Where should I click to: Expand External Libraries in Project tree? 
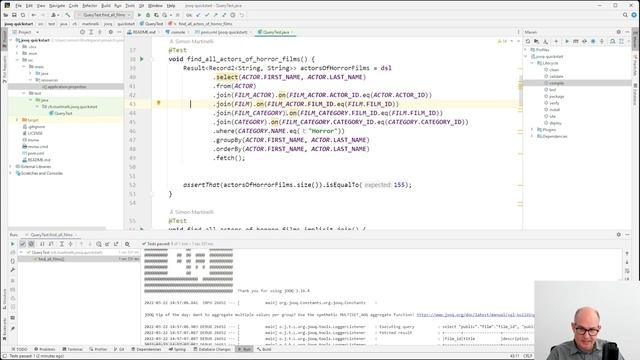pyautogui.click(x=11, y=167)
